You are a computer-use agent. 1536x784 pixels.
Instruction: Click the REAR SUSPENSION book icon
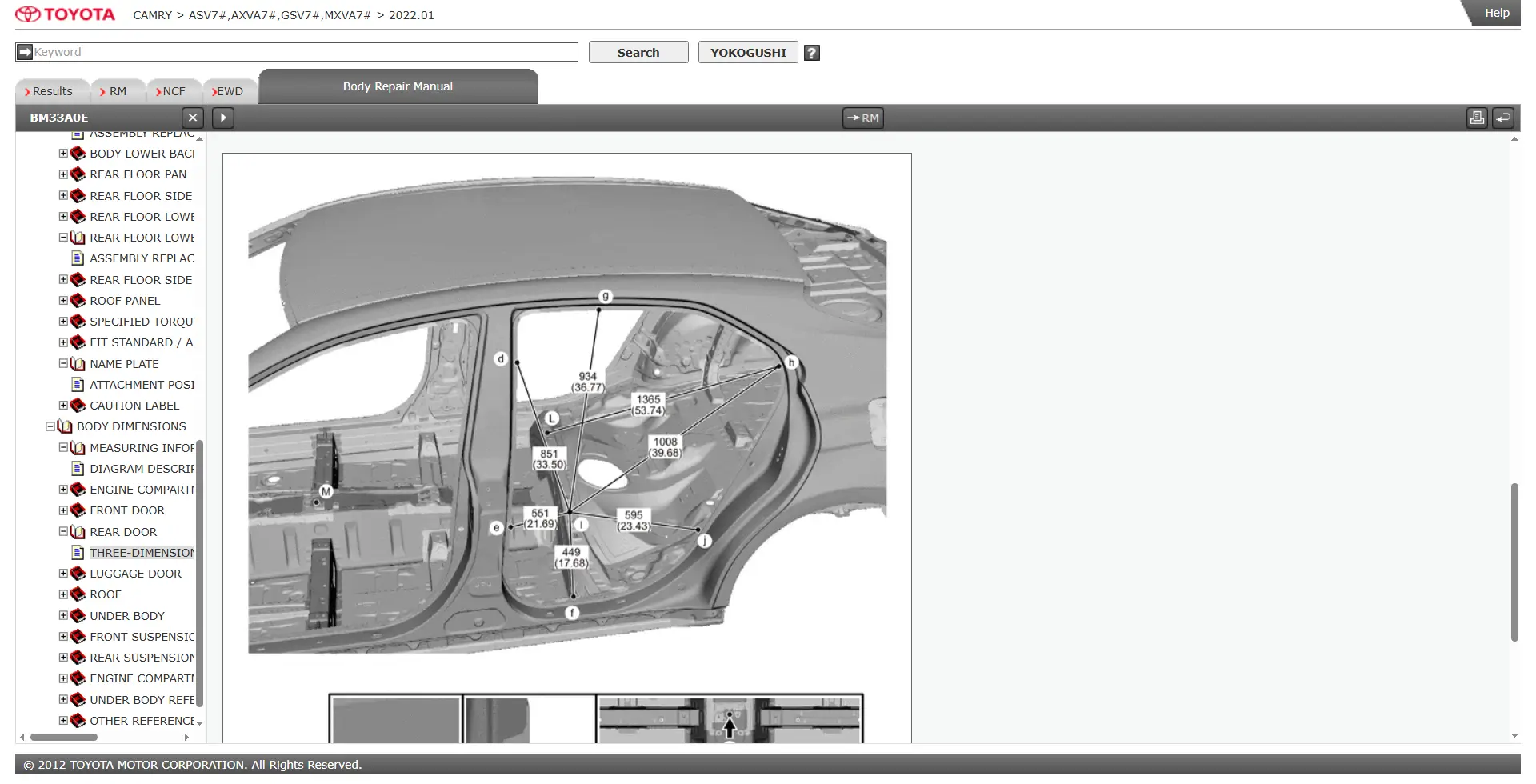[x=78, y=658]
